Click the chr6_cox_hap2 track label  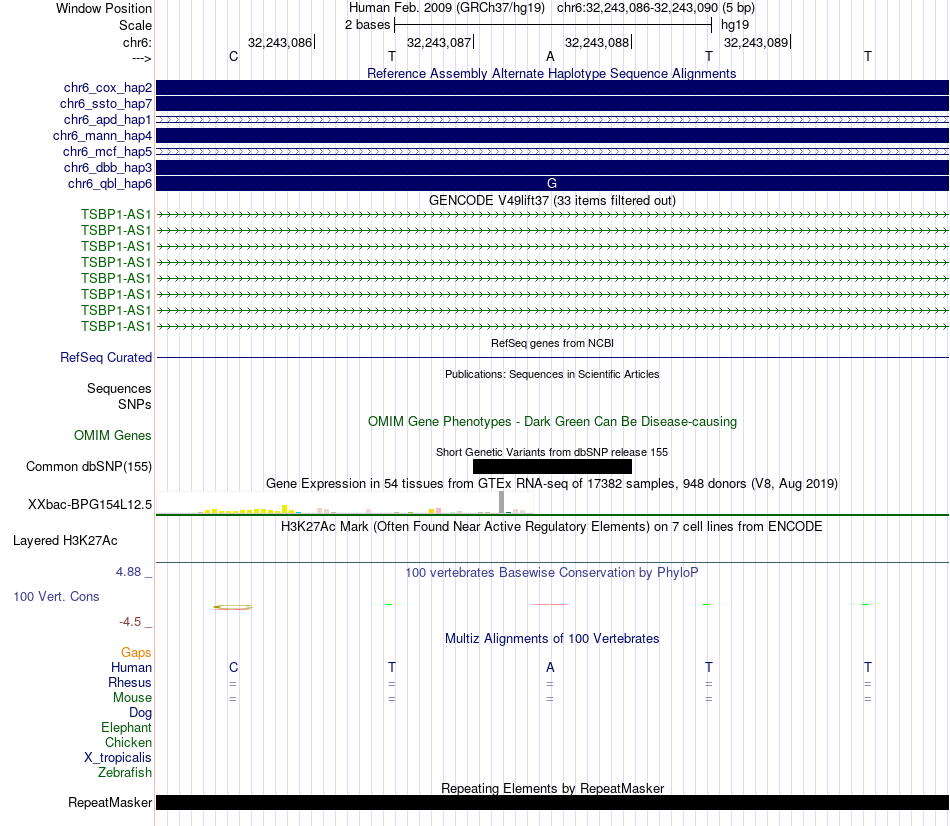(108, 88)
